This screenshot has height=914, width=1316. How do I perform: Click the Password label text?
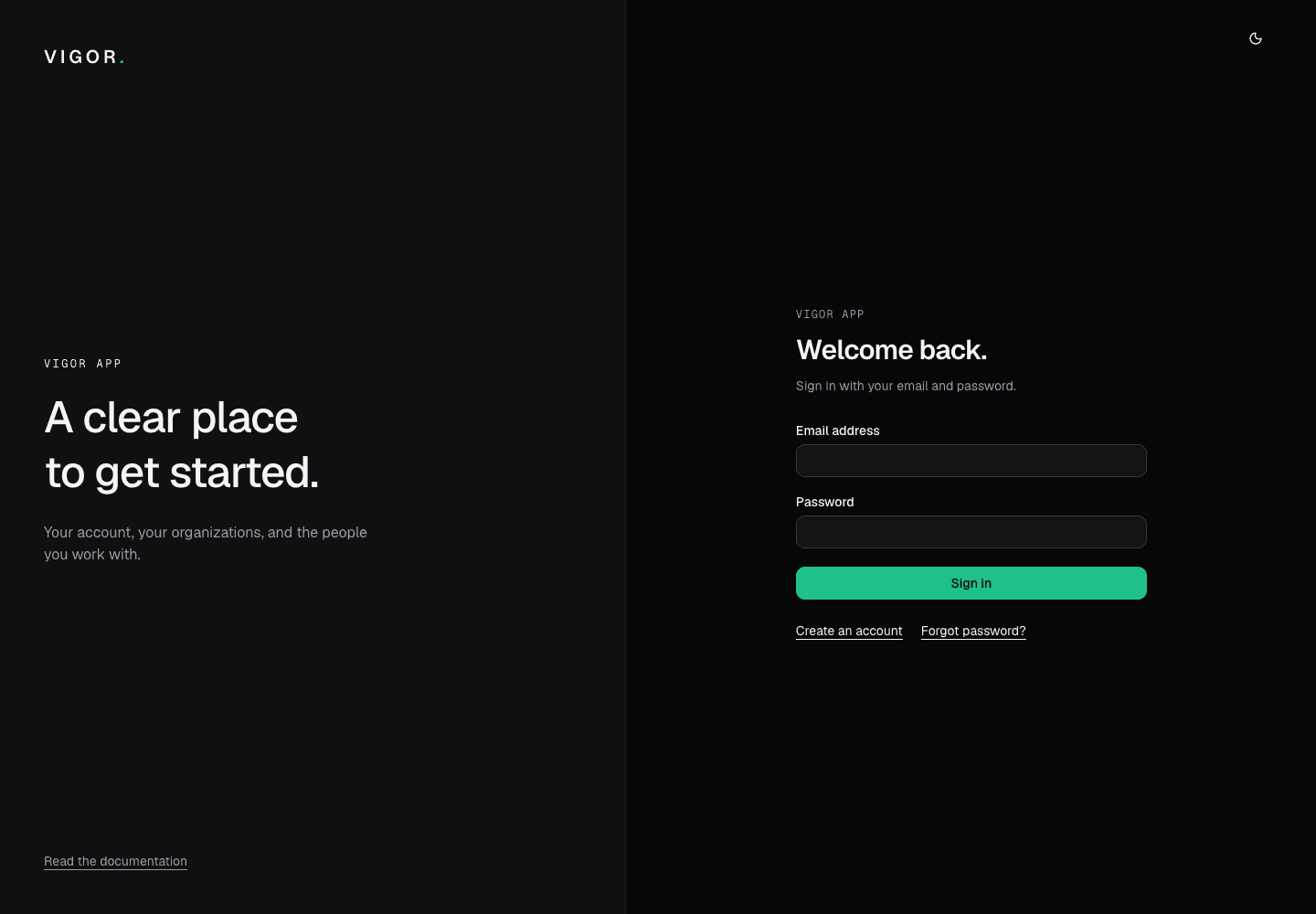pos(824,502)
